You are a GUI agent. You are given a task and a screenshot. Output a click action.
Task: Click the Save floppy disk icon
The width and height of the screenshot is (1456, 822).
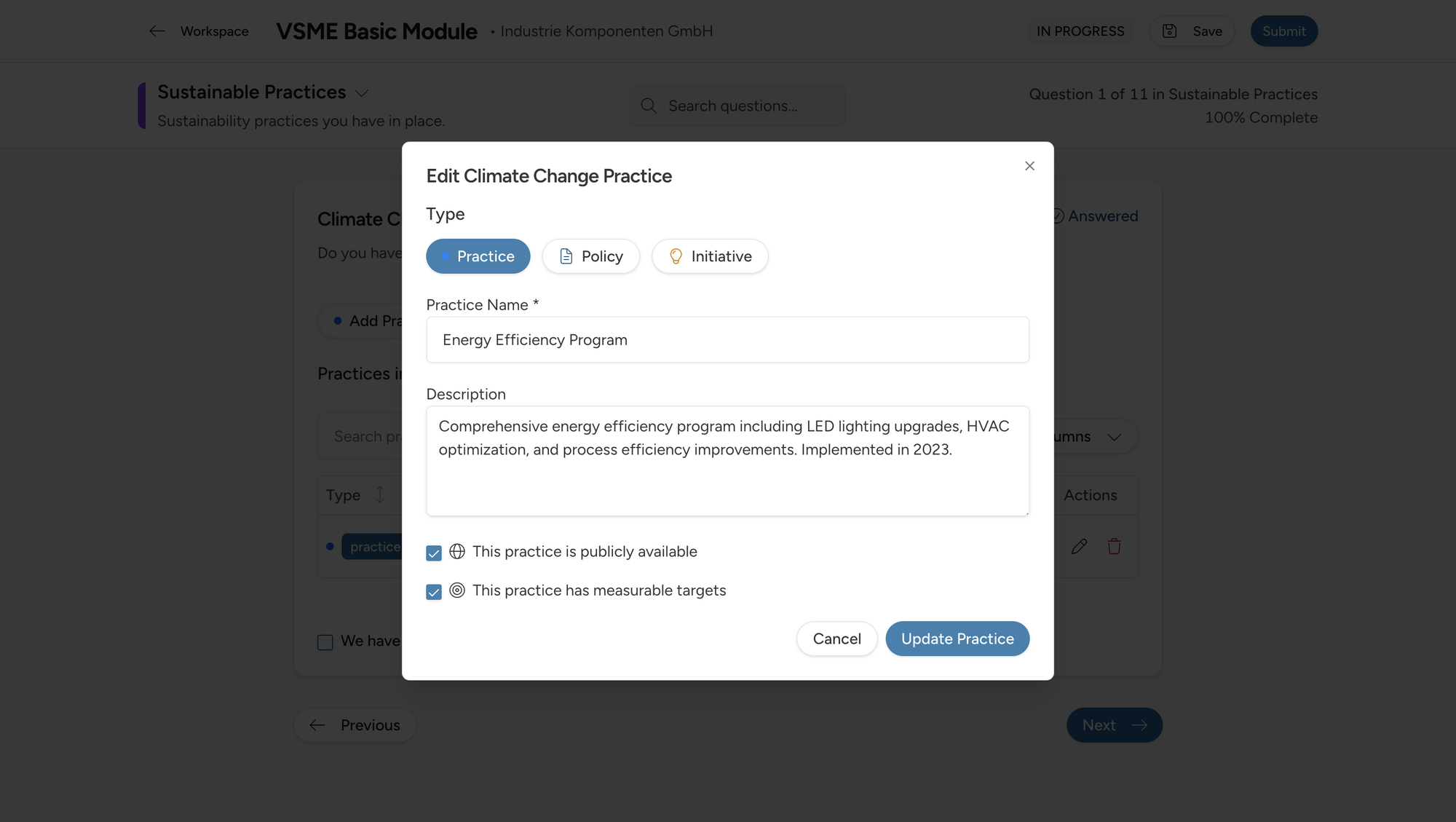tap(1169, 31)
